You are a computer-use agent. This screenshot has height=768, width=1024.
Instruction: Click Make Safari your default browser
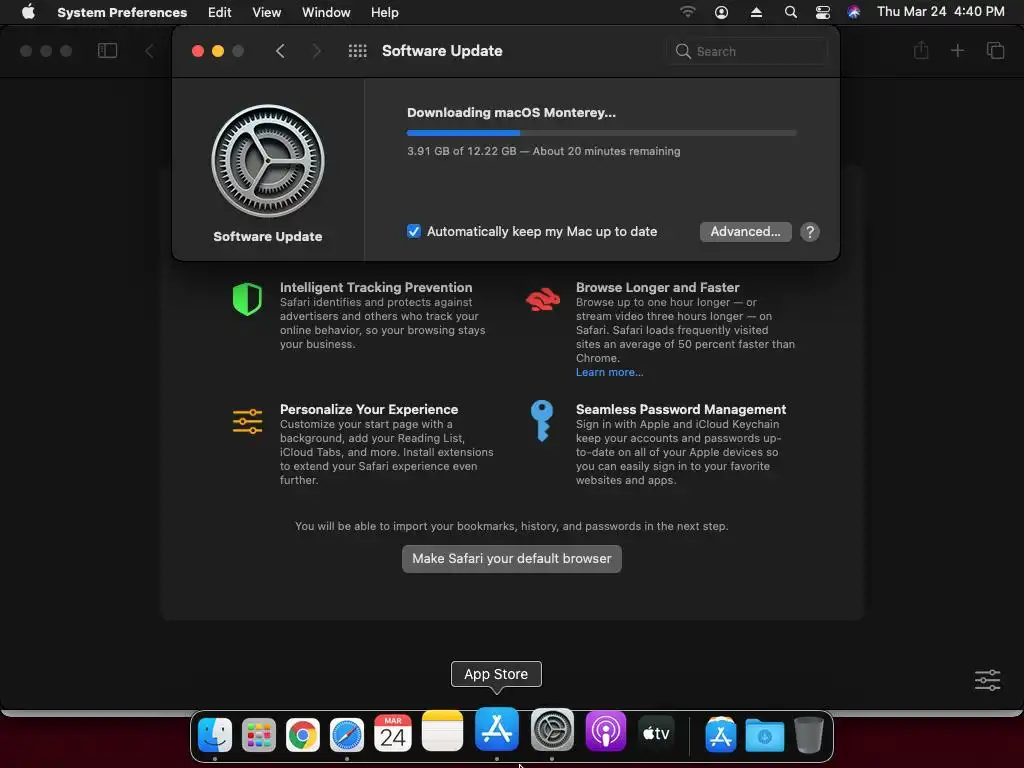(x=511, y=559)
